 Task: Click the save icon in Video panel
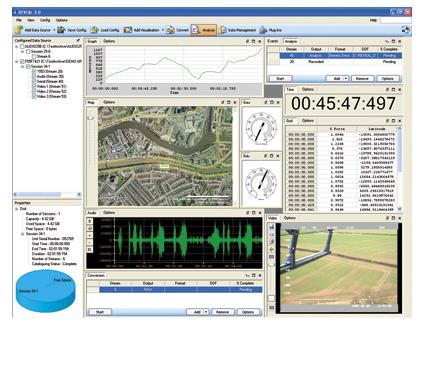click(x=272, y=227)
